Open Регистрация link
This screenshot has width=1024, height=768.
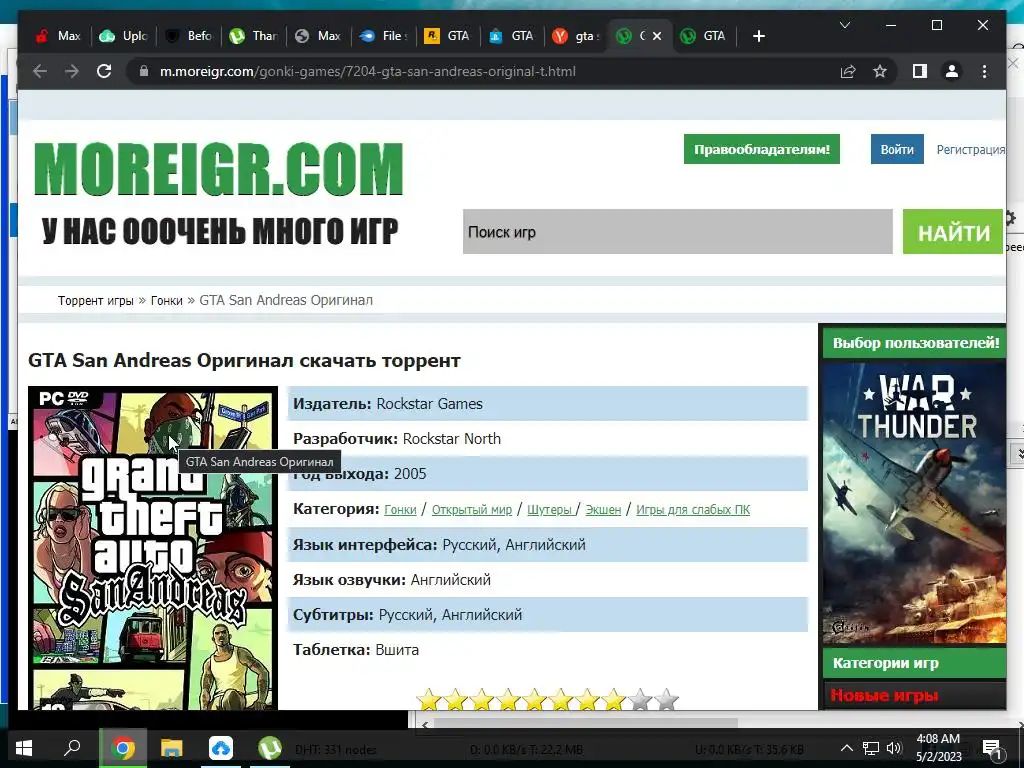point(970,150)
